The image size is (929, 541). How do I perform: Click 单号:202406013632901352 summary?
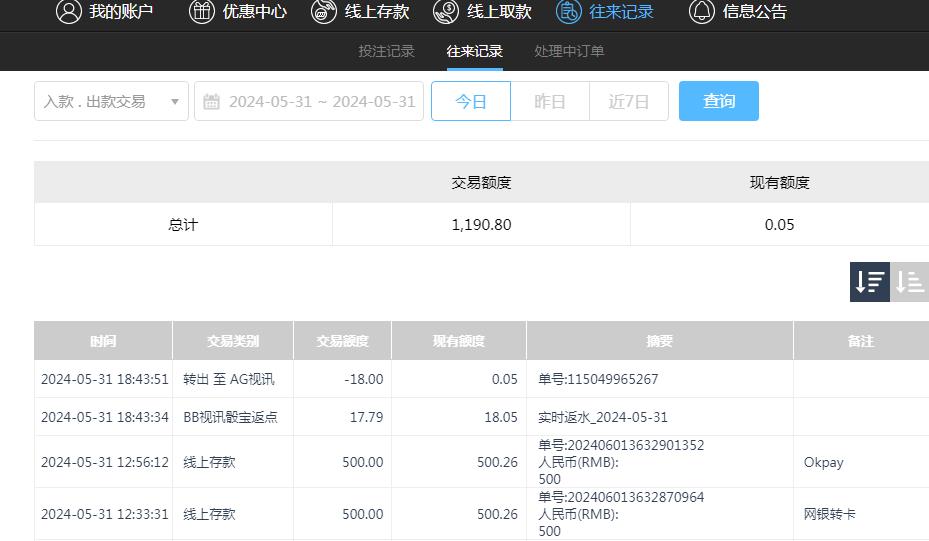621,445
